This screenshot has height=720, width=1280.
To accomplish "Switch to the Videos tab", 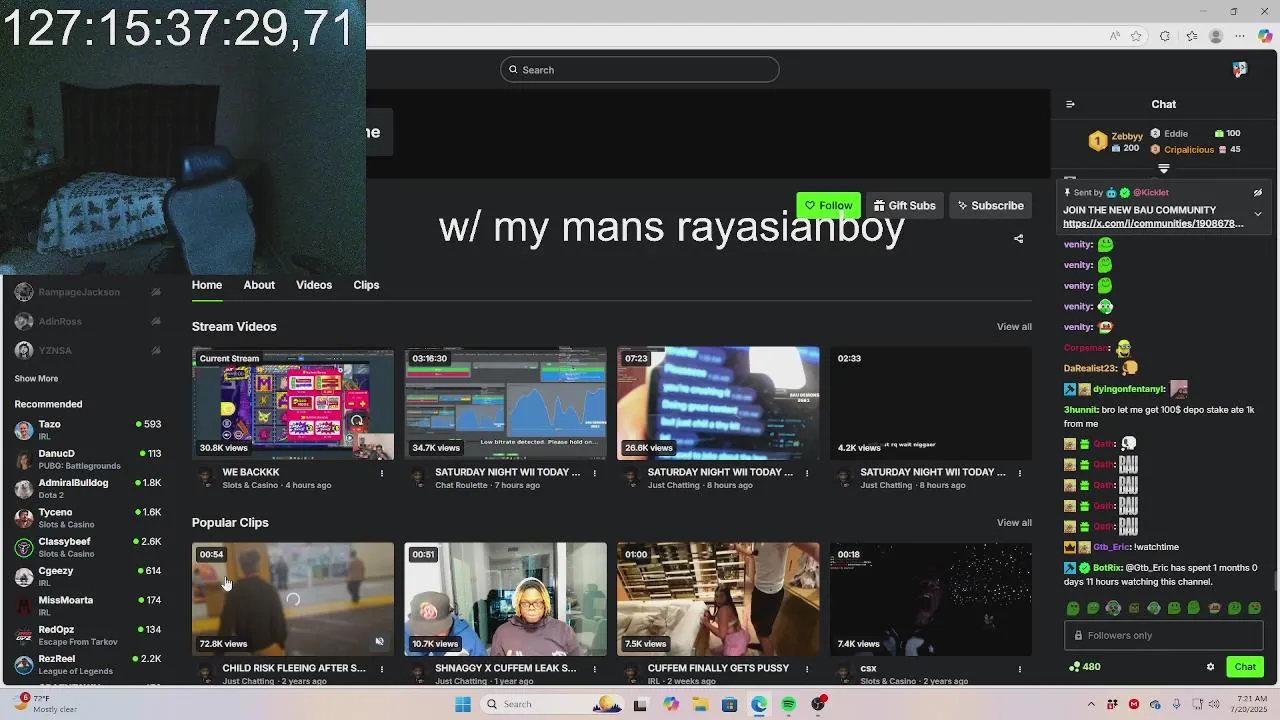I will tap(314, 285).
